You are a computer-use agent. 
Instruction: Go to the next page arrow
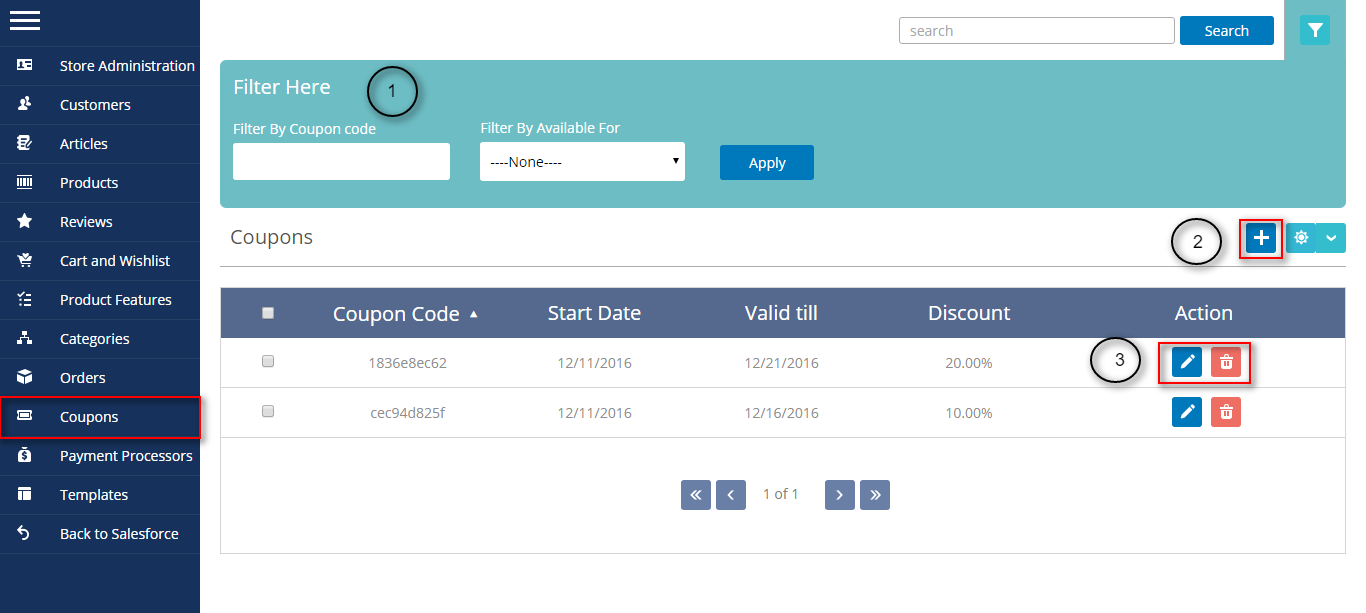(839, 495)
